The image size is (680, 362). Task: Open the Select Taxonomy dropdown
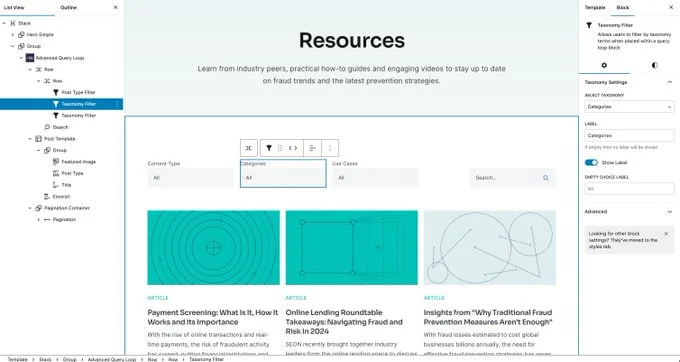629,107
